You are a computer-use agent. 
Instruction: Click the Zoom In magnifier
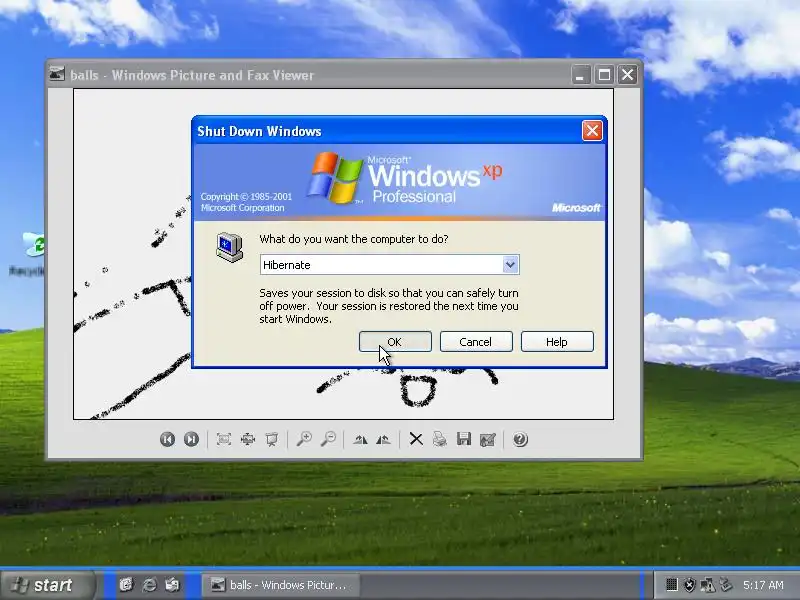(304, 439)
